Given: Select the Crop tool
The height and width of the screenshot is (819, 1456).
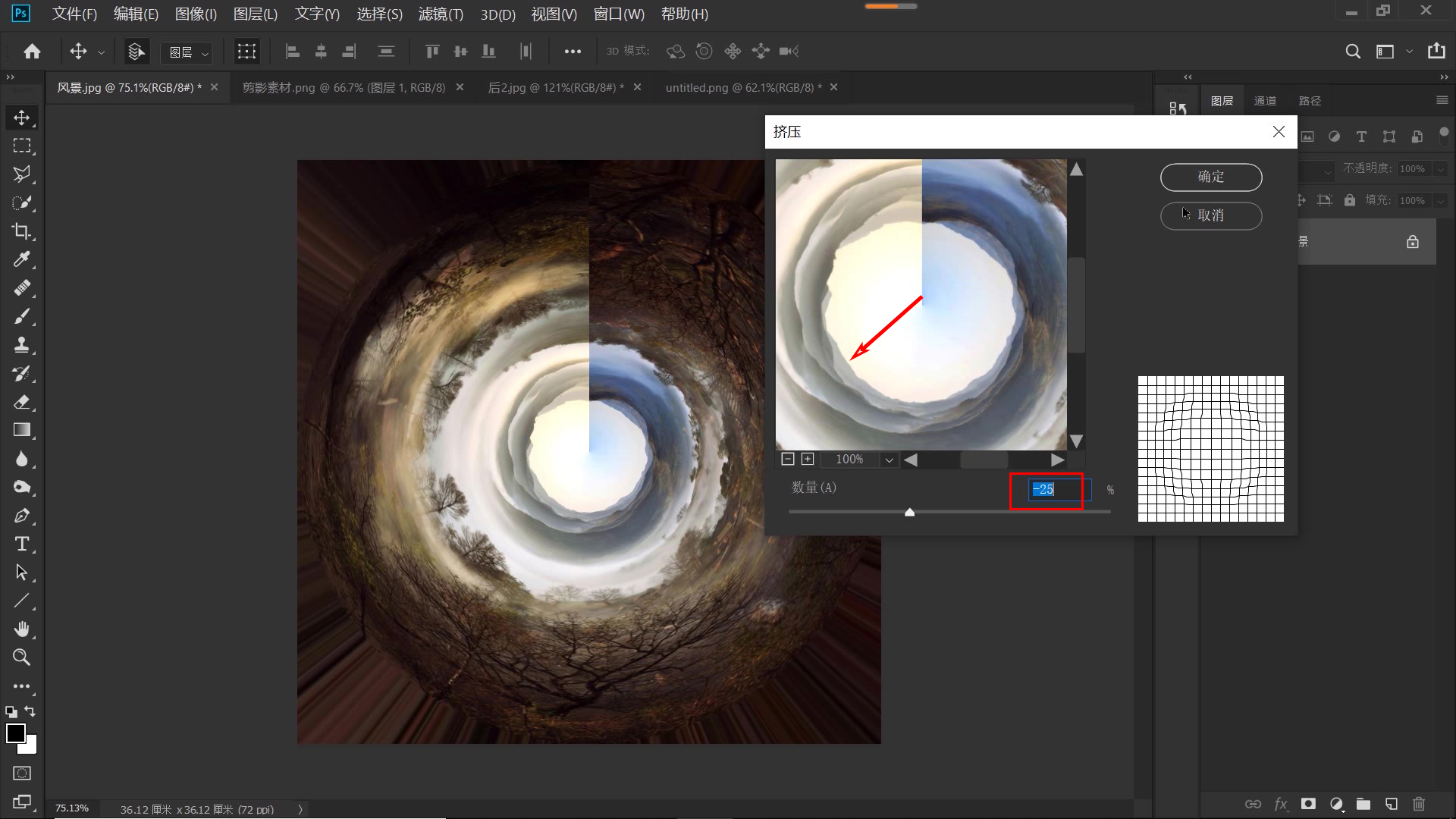Looking at the screenshot, I should click(21, 231).
